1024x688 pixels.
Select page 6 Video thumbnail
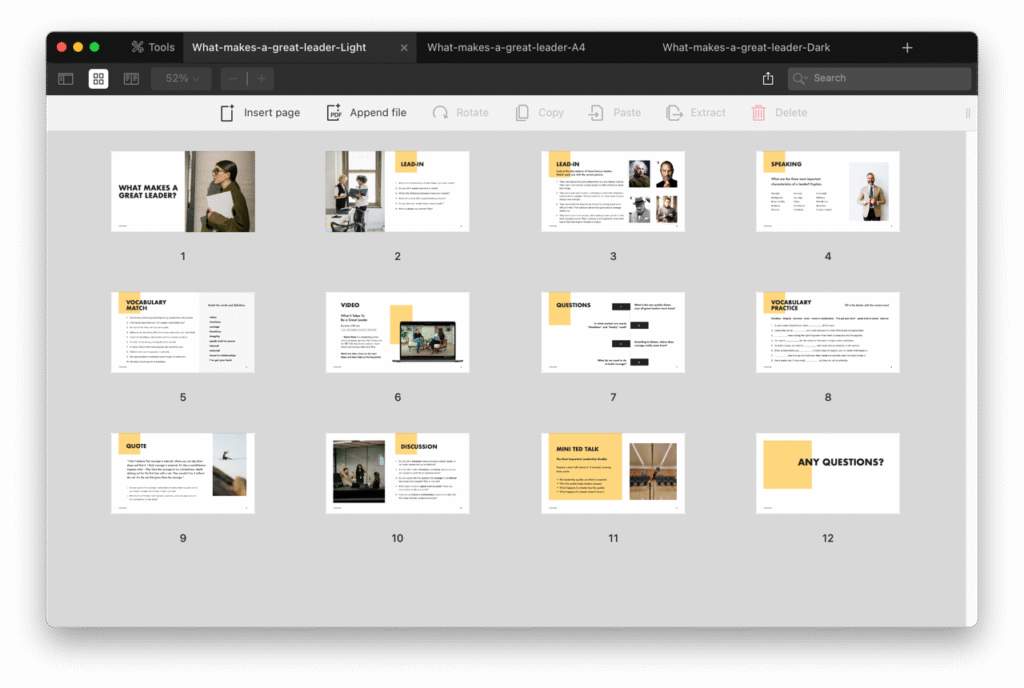(x=397, y=333)
